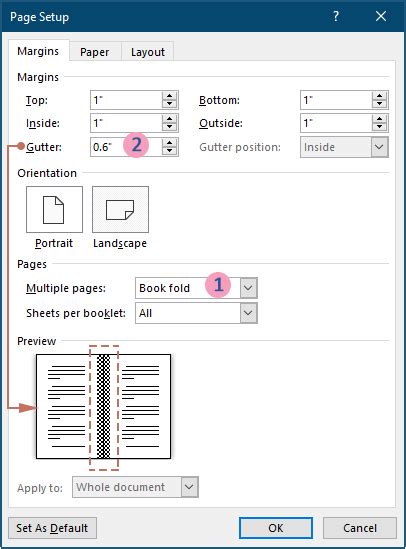Click the Page Setup title text
406x549 pixels.
point(40,17)
